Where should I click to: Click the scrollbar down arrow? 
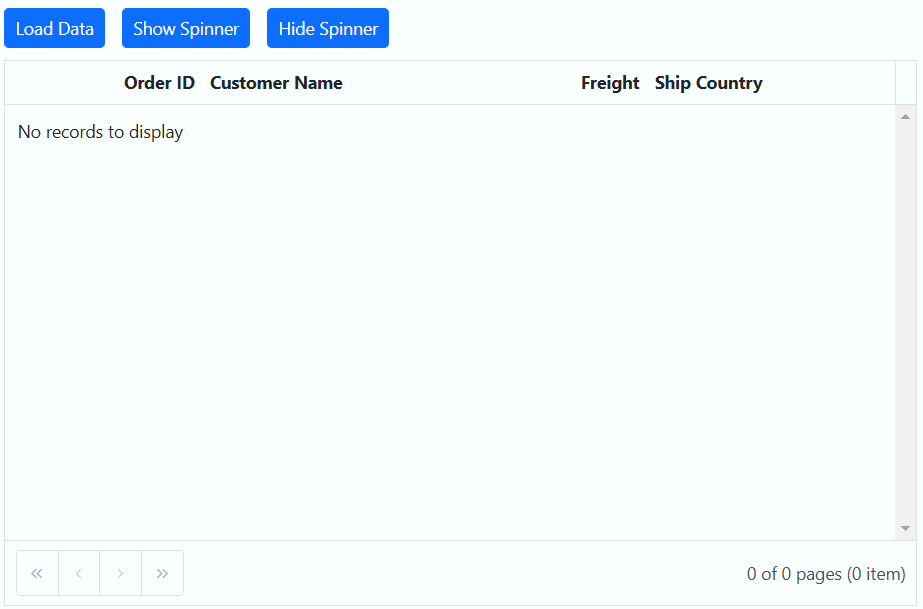(905, 528)
